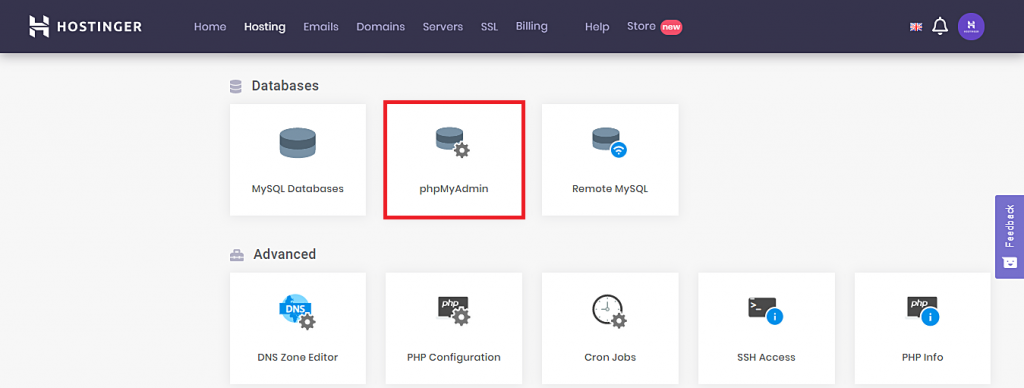1024x388 pixels.
Task: Open the SSH Access terminal icon
Action: pyautogui.click(x=766, y=310)
